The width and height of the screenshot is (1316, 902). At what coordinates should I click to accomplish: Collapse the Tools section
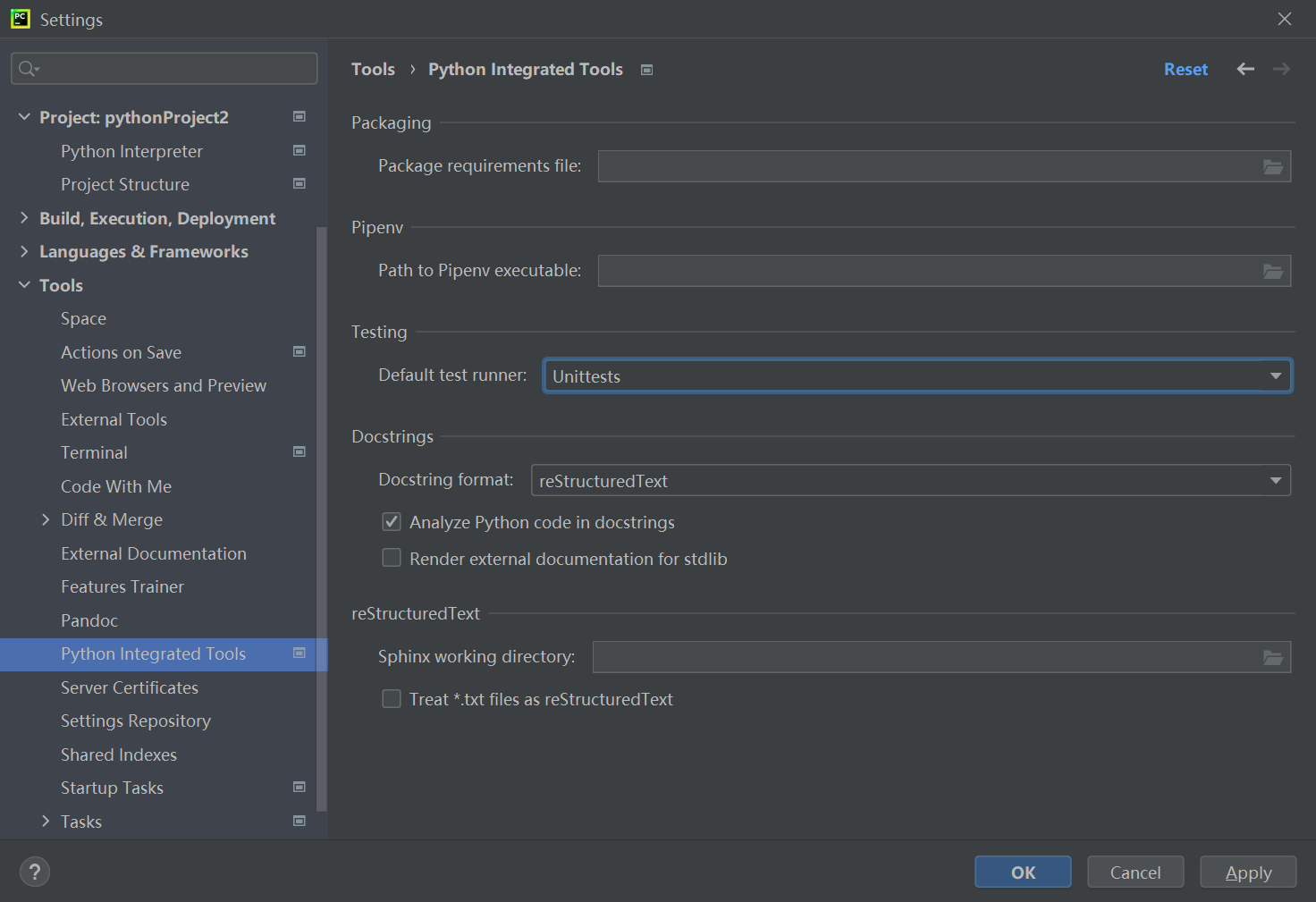tap(24, 285)
